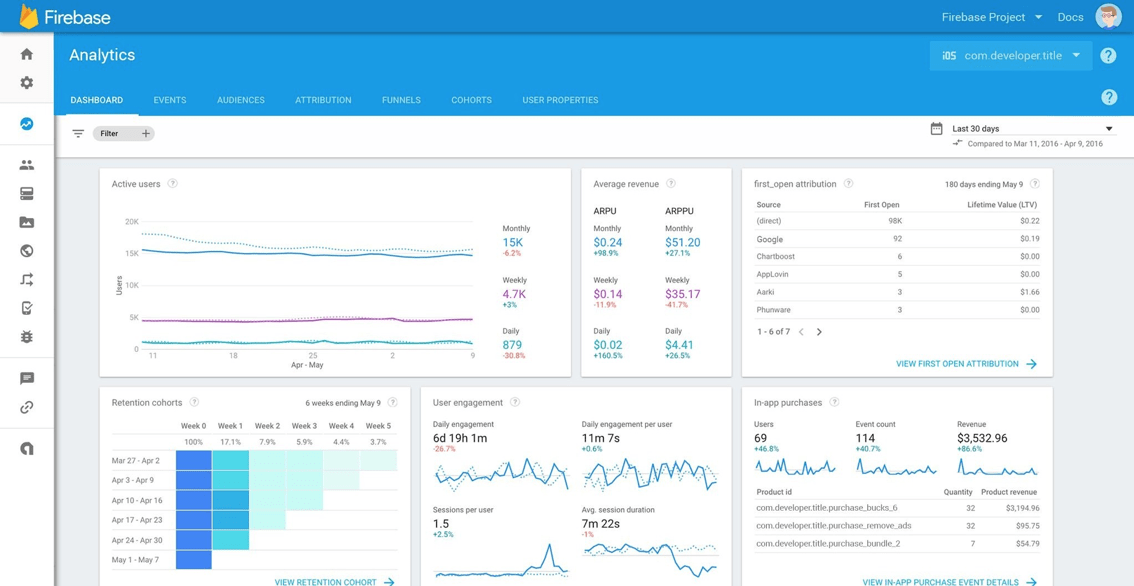Open the Docs page
The height and width of the screenshot is (586, 1134).
pyautogui.click(x=1070, y=16)
